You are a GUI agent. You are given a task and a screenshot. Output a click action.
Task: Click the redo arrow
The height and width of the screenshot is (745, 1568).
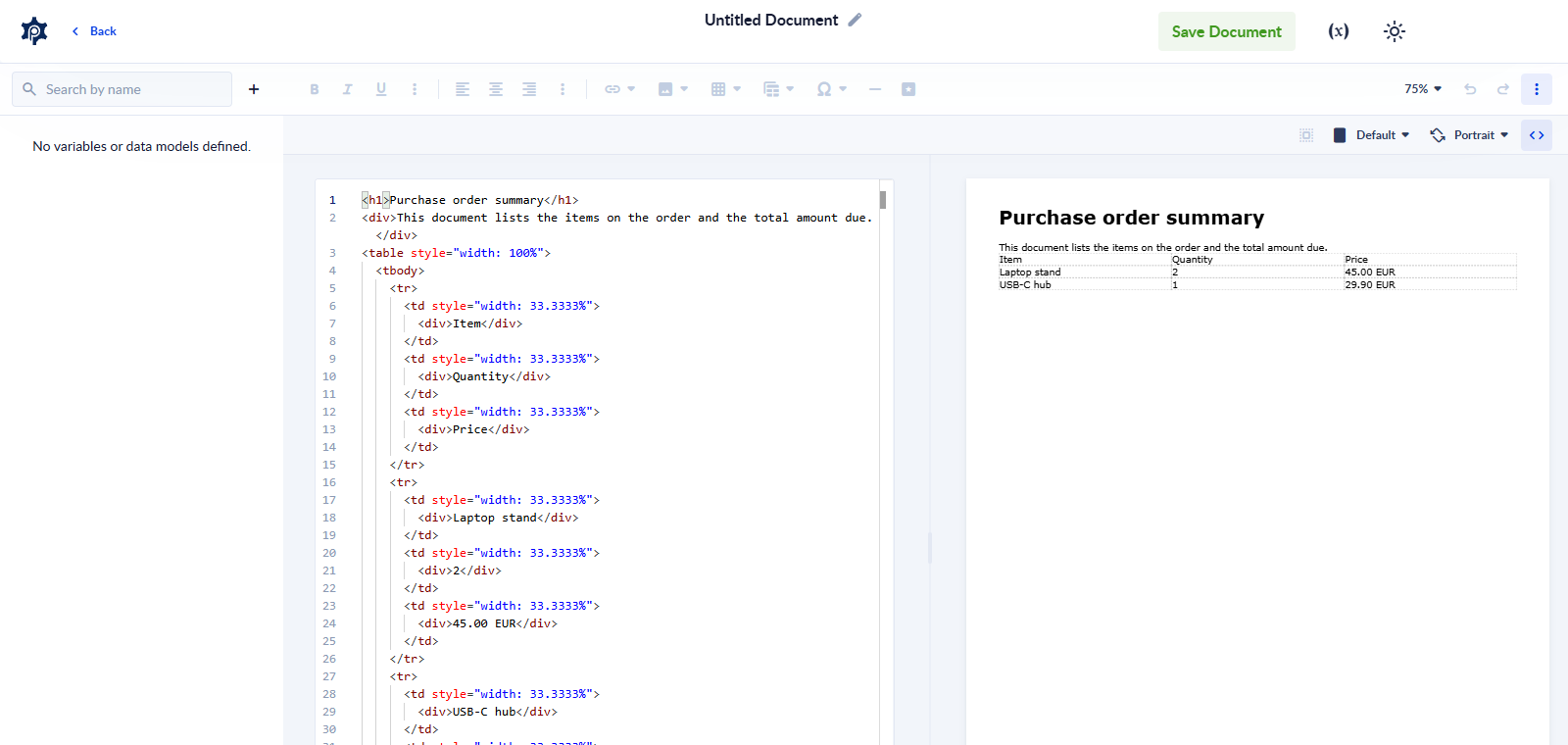1503,89
